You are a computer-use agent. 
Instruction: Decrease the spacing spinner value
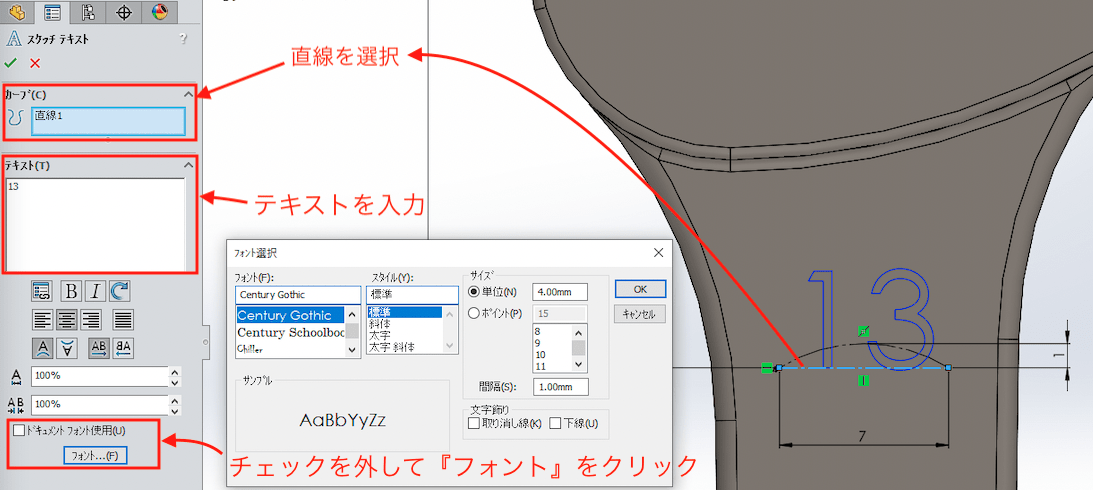point(175,410)
